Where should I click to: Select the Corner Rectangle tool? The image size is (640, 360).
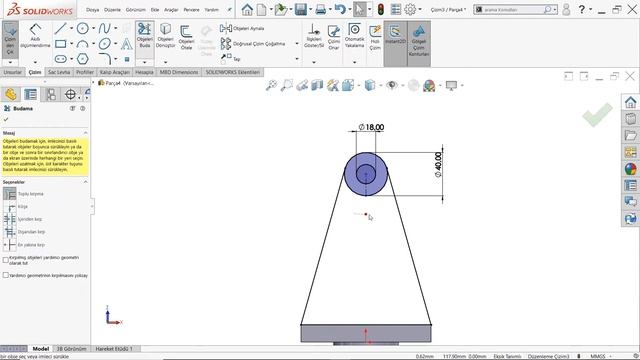tap(60, 44)
